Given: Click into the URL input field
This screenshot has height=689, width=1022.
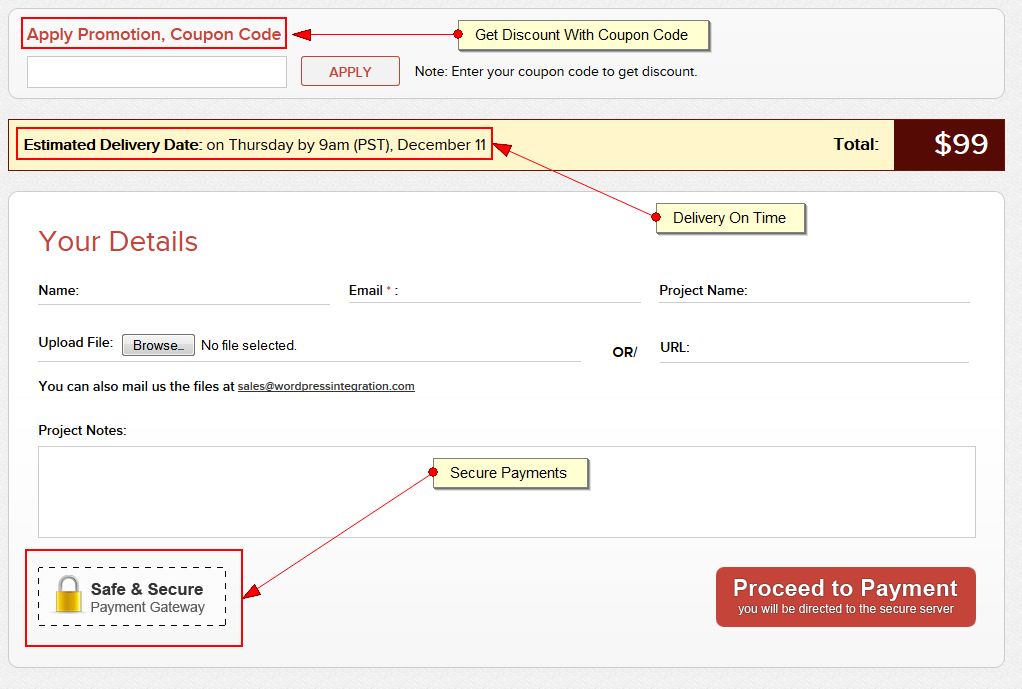Looking at the screenshot, I should [830, 348].
